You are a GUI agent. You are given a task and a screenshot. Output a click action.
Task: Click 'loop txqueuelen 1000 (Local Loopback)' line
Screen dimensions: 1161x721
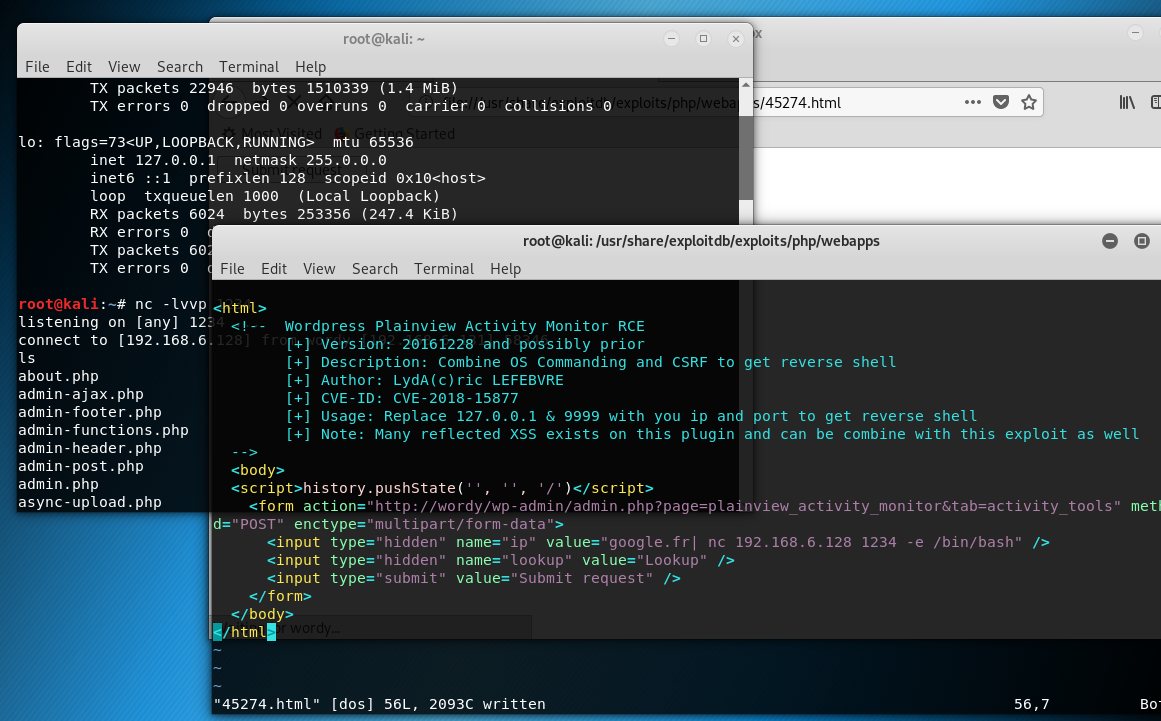[x=265, y=196]
